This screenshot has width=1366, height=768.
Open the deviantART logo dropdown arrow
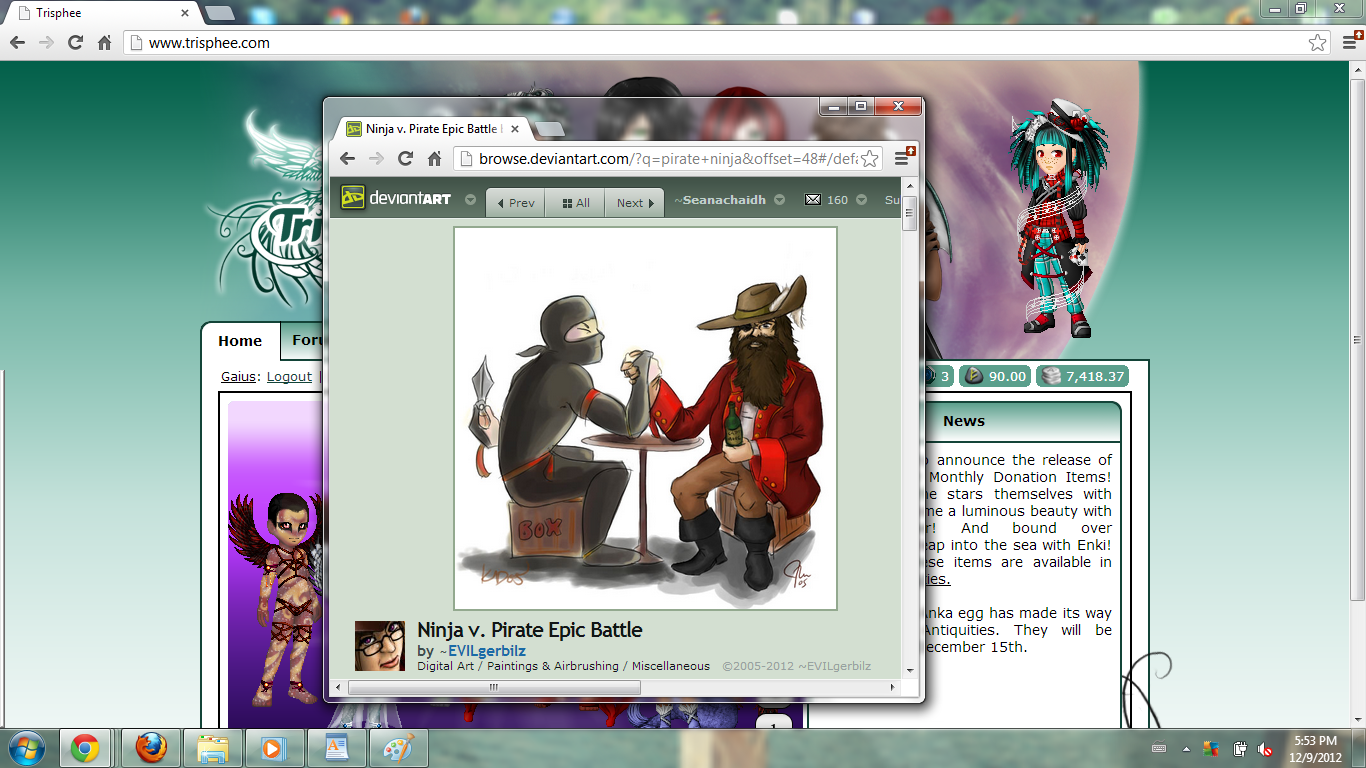[x=470, y=200]
